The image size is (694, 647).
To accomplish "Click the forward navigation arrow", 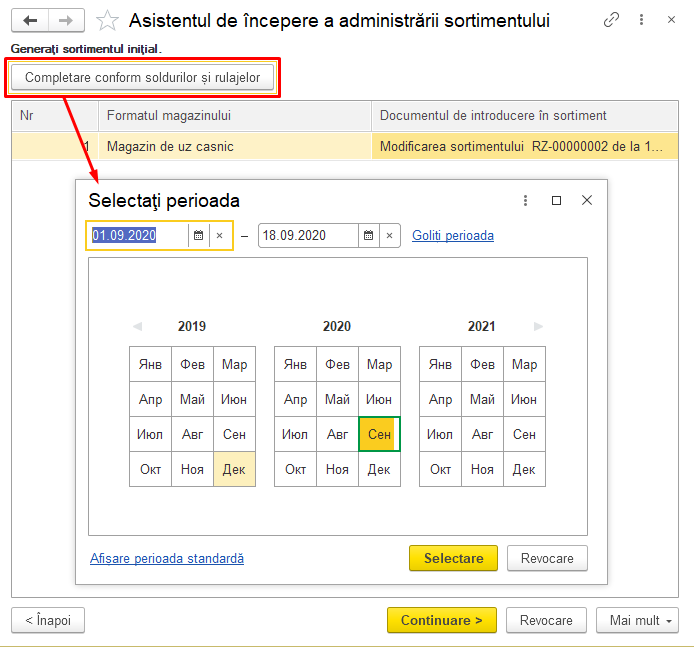I will pos(66,21).
